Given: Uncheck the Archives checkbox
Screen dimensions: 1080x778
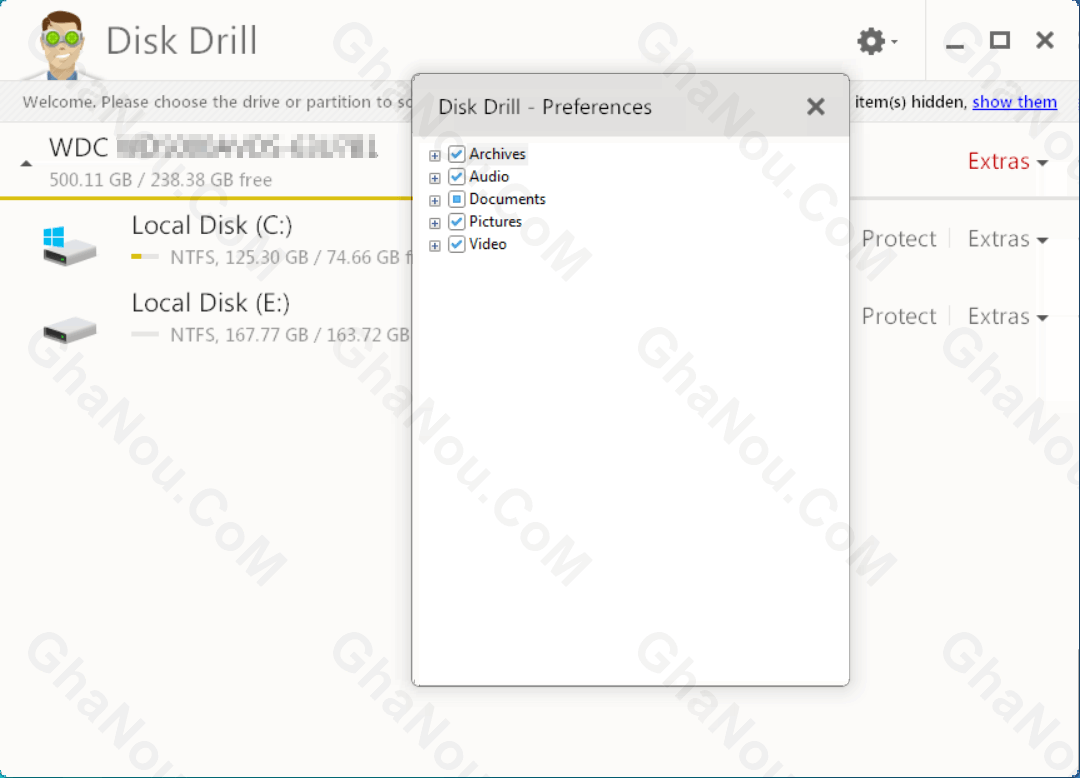Looking at the screenshot, I should pyautogui.click(x=456, y=154).
